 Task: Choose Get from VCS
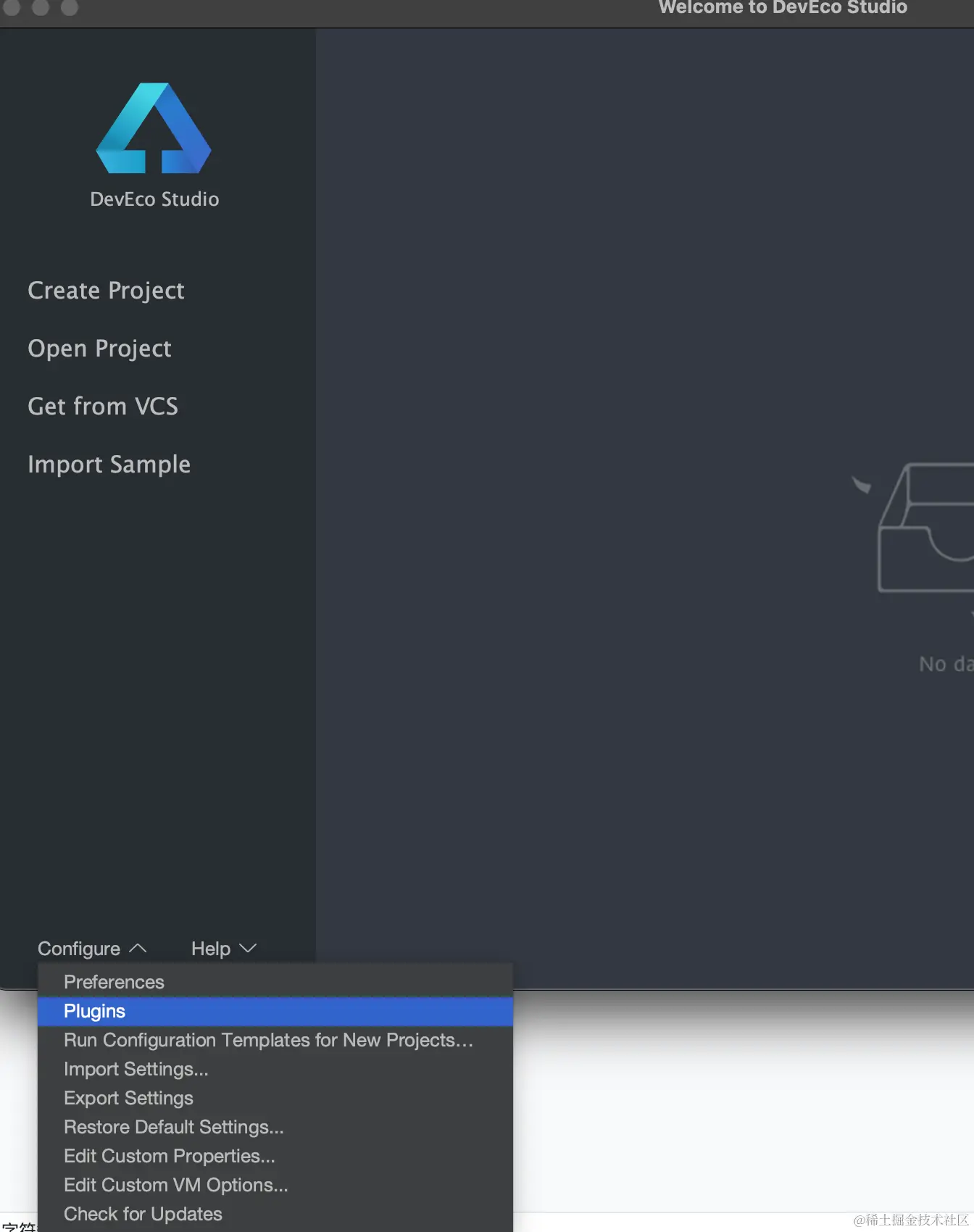click(x=103, y=407)
